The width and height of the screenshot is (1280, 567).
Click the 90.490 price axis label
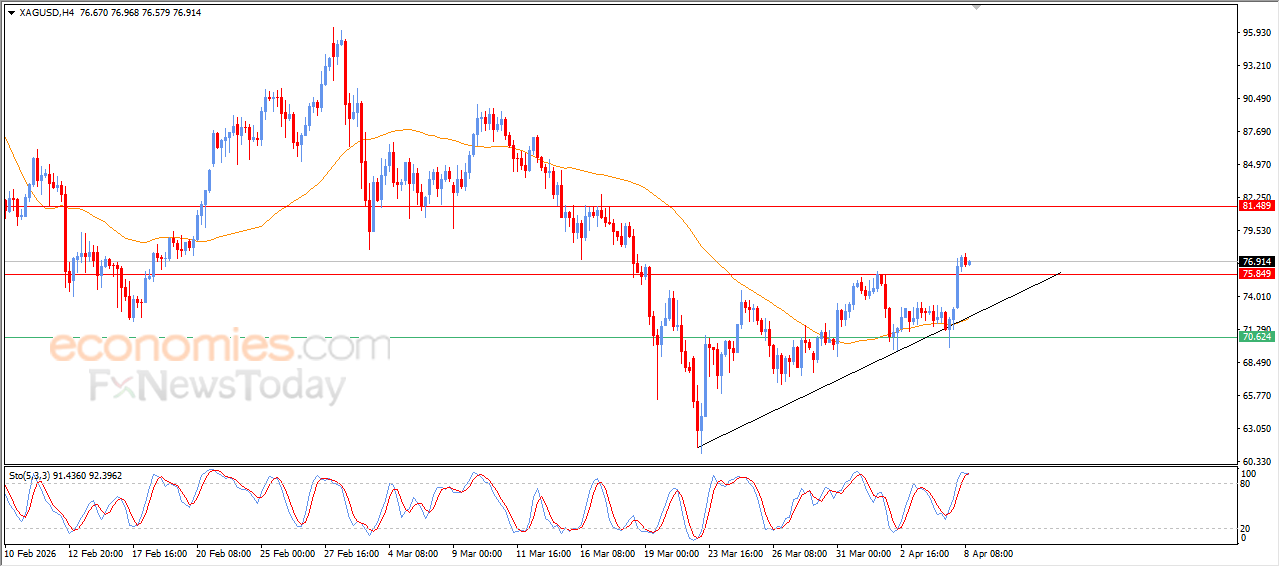[1257, 98]
